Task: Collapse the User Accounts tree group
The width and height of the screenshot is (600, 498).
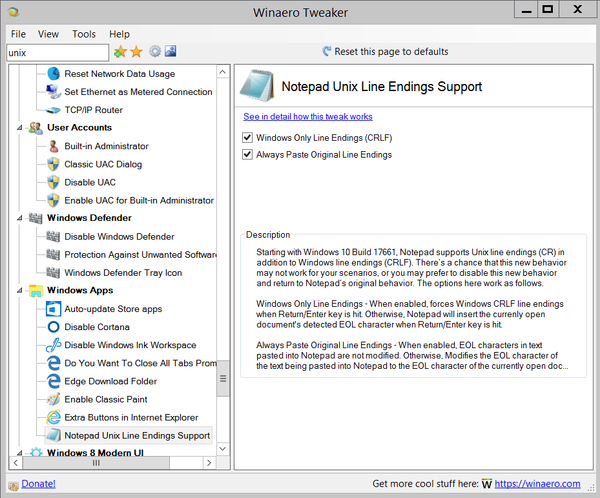Action: pos(20,128)
